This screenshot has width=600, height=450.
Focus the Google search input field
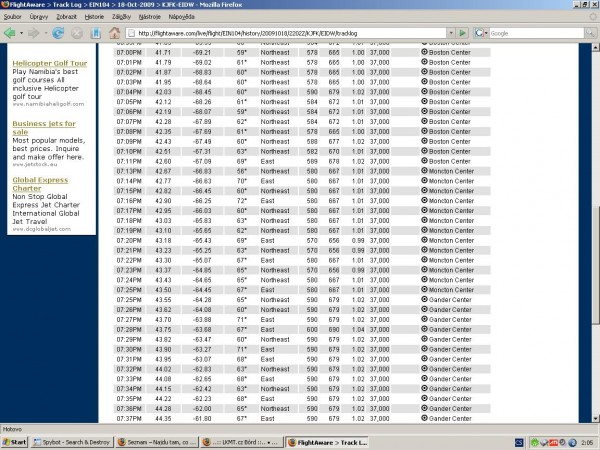click(x=536, y=33)
